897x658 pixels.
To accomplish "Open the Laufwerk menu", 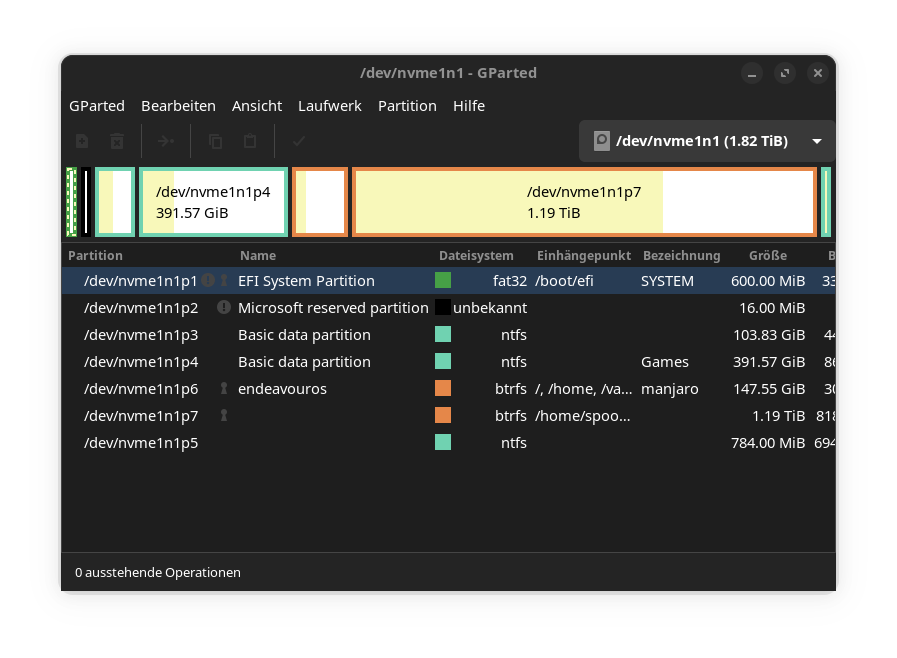I will 329,106.
